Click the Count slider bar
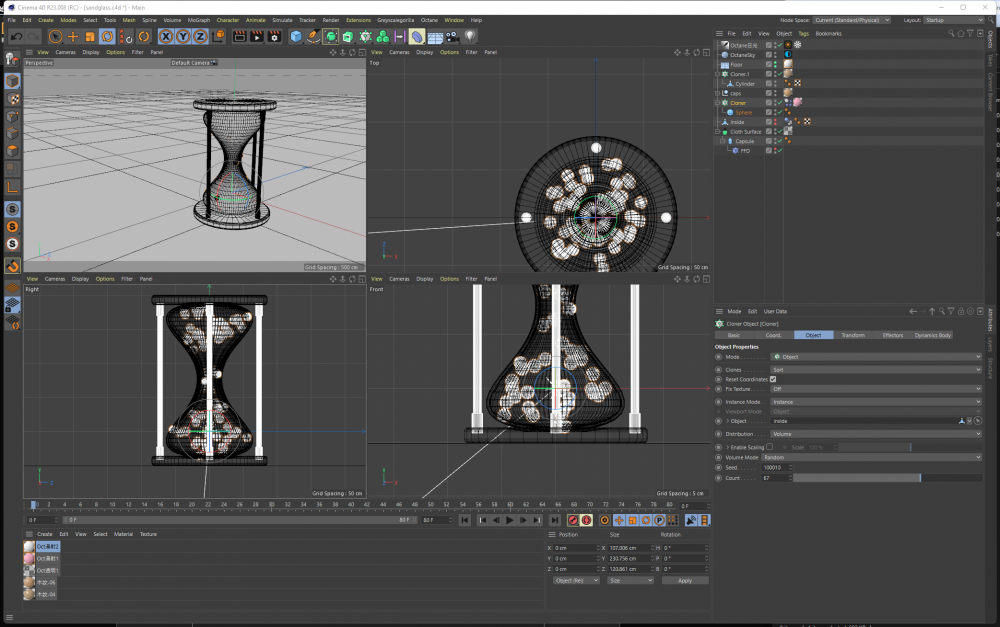The width and height of the screenshot is (1000, 627). pos(857,478)
